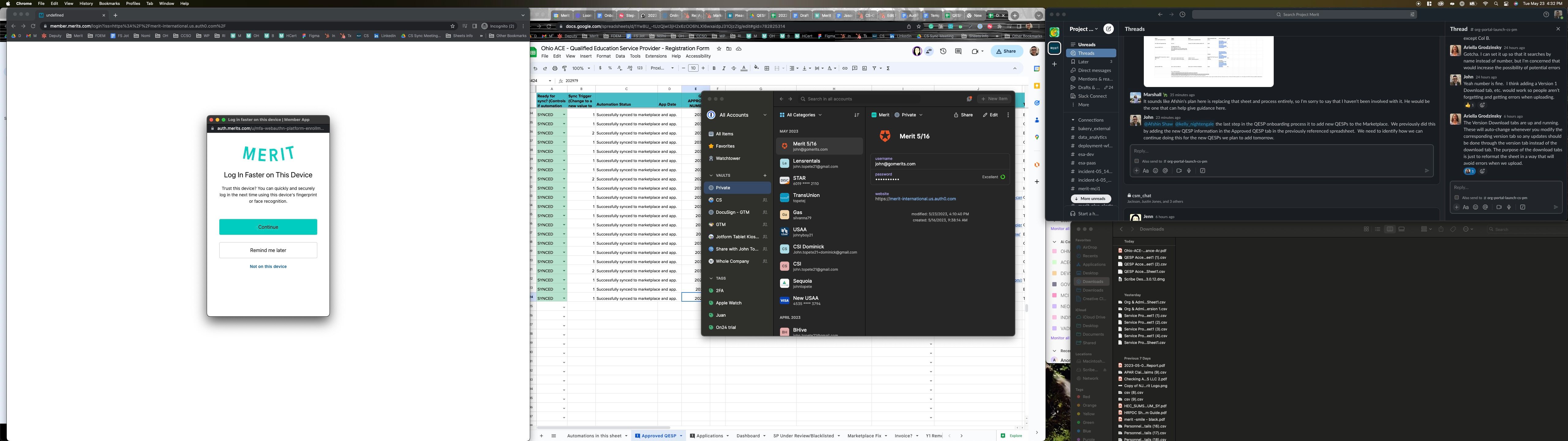Click Continue in the Merit login dialog
This screenshot has height=441, width=1568.
[268, 227]
